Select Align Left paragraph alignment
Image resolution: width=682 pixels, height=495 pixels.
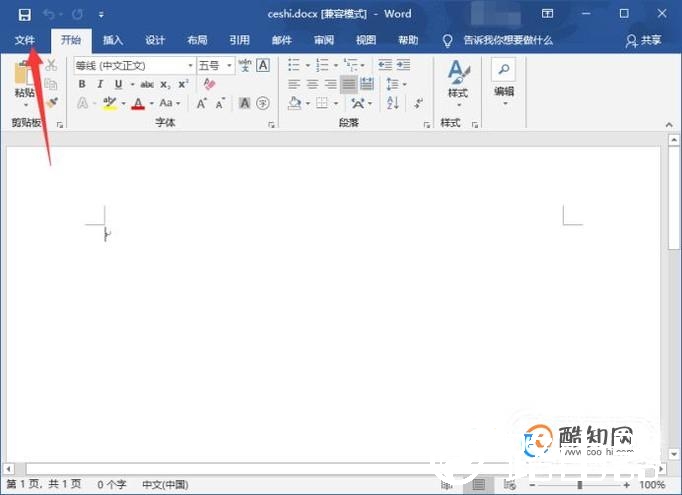[294, 84]
